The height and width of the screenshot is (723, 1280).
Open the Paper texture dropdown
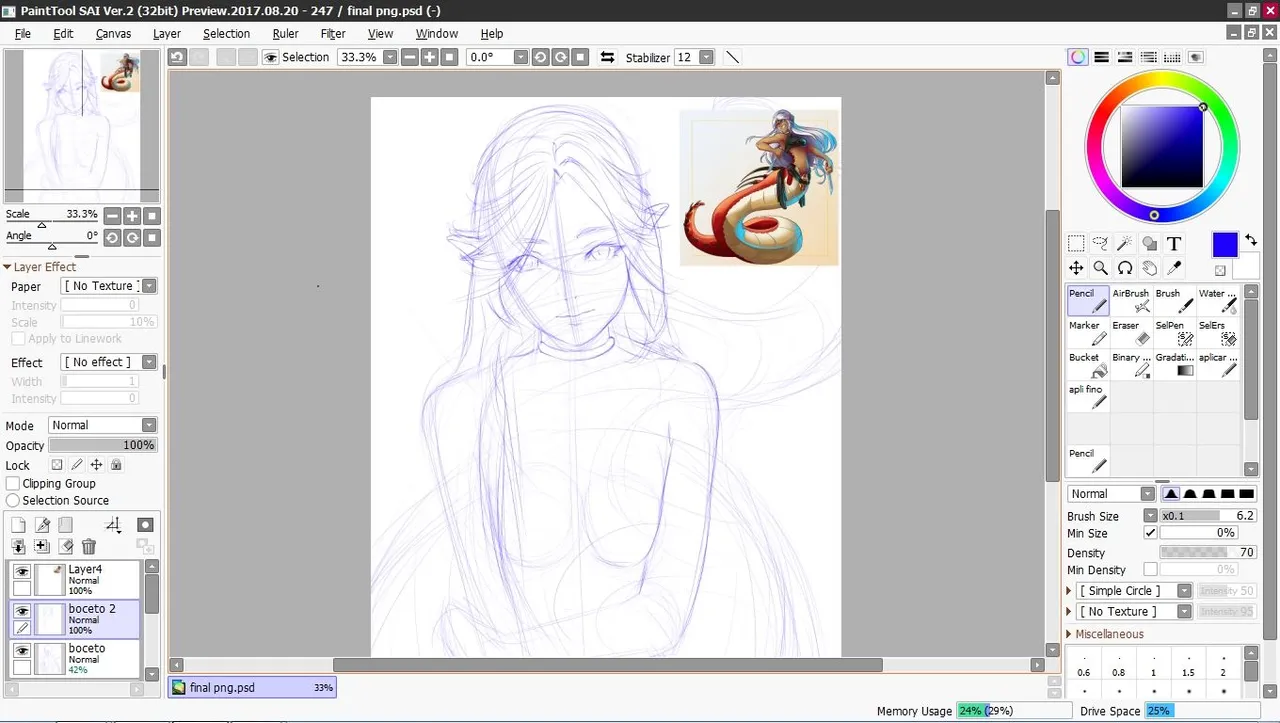pos(149,286)
